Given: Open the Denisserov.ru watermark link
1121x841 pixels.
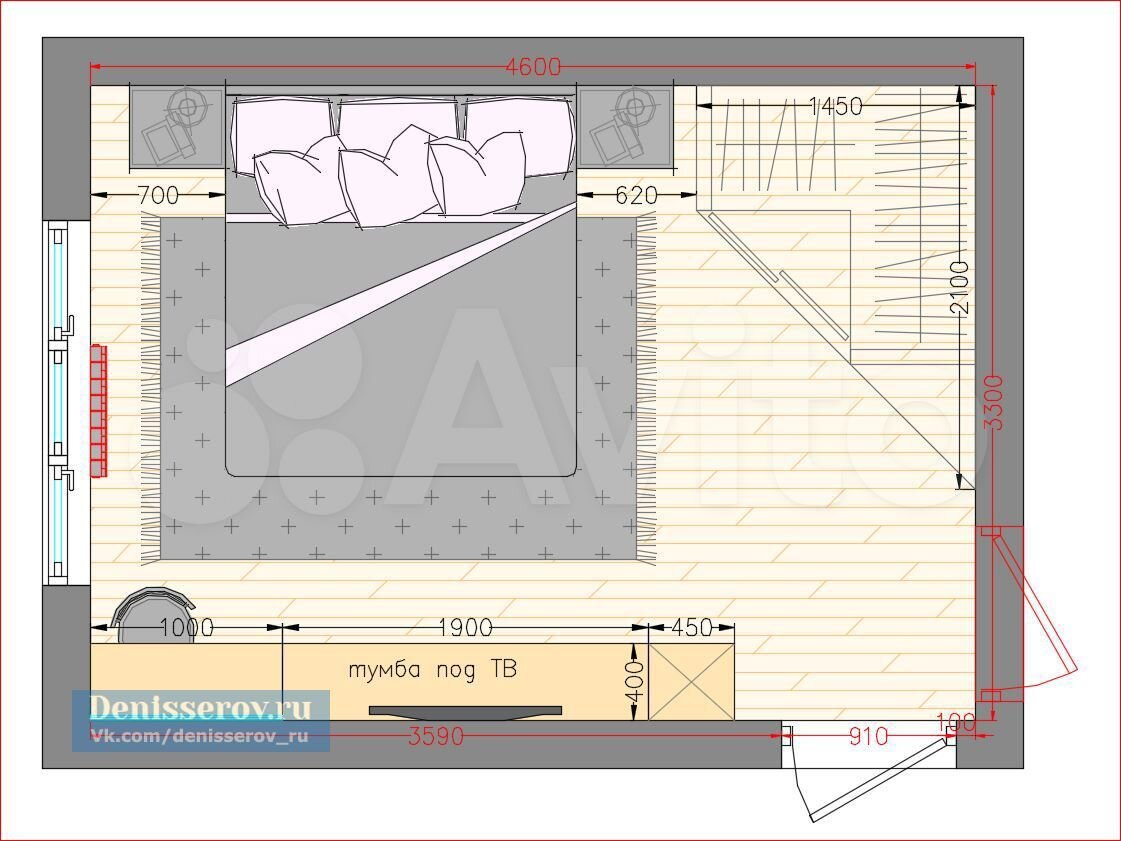Looking at the screenshot, I should click(x=200, y=708).
